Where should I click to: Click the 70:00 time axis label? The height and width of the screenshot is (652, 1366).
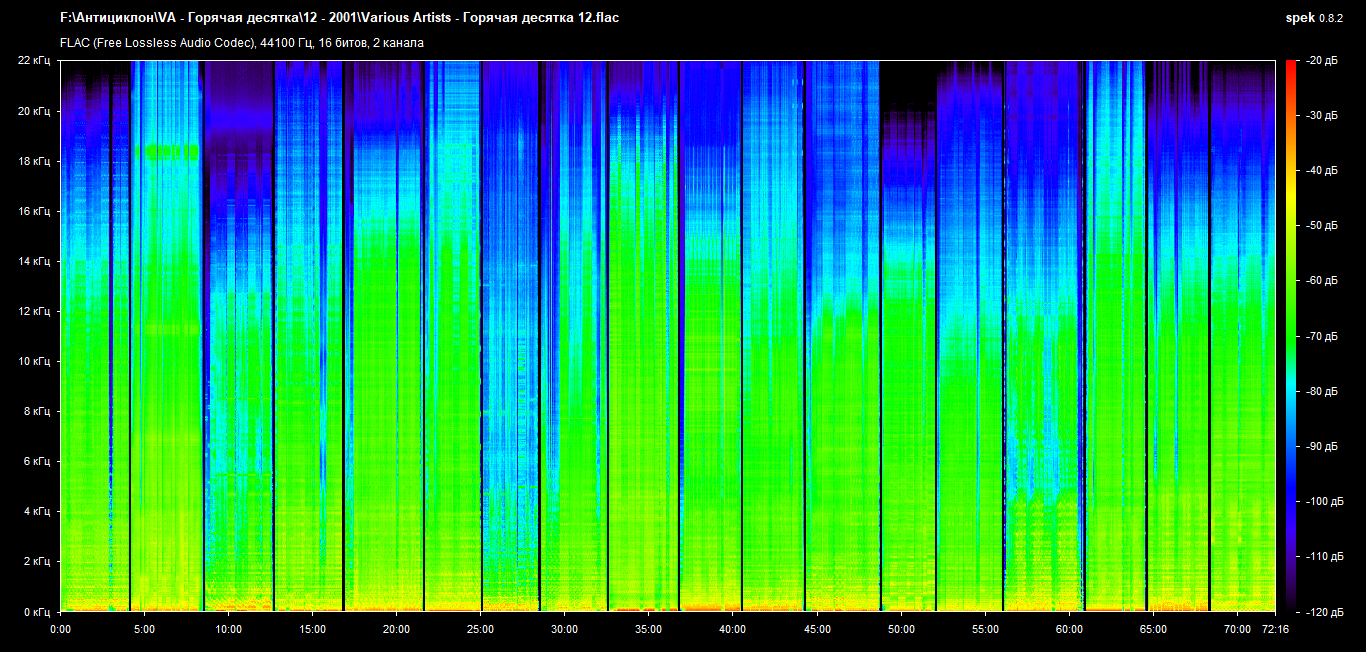(1237, 630)
